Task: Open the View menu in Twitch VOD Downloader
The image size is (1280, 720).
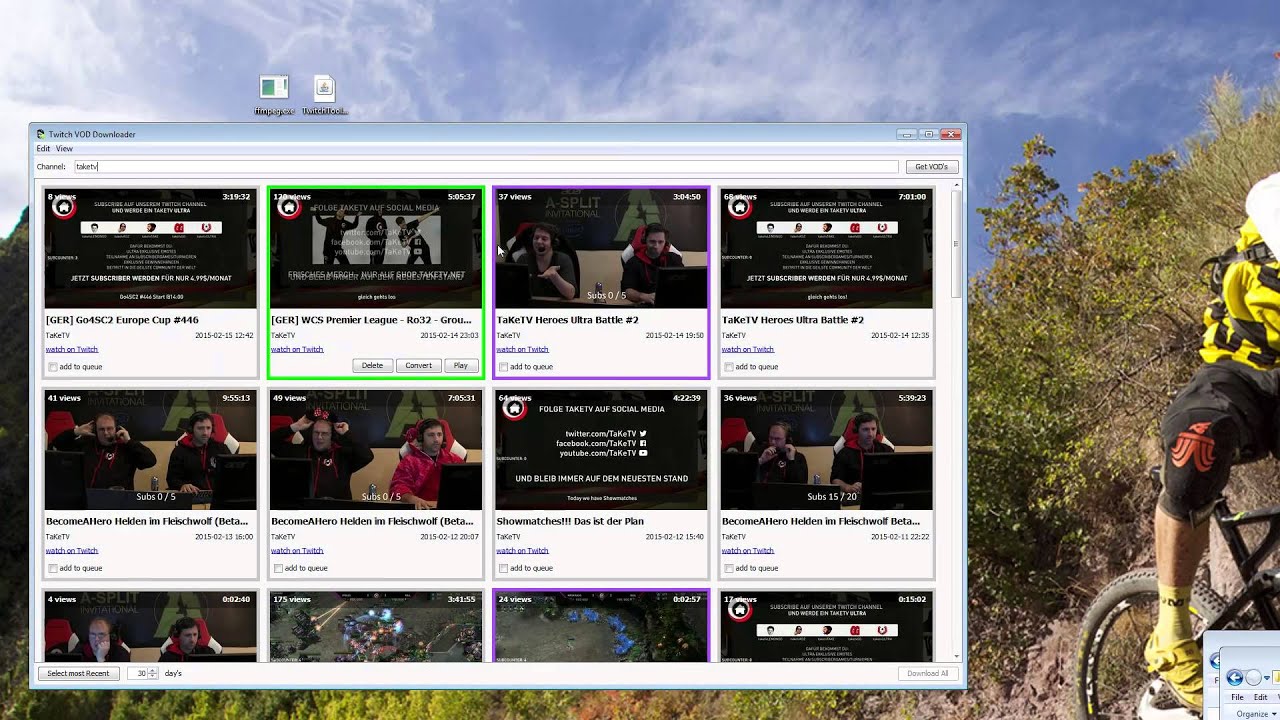Action: point(64,148)
